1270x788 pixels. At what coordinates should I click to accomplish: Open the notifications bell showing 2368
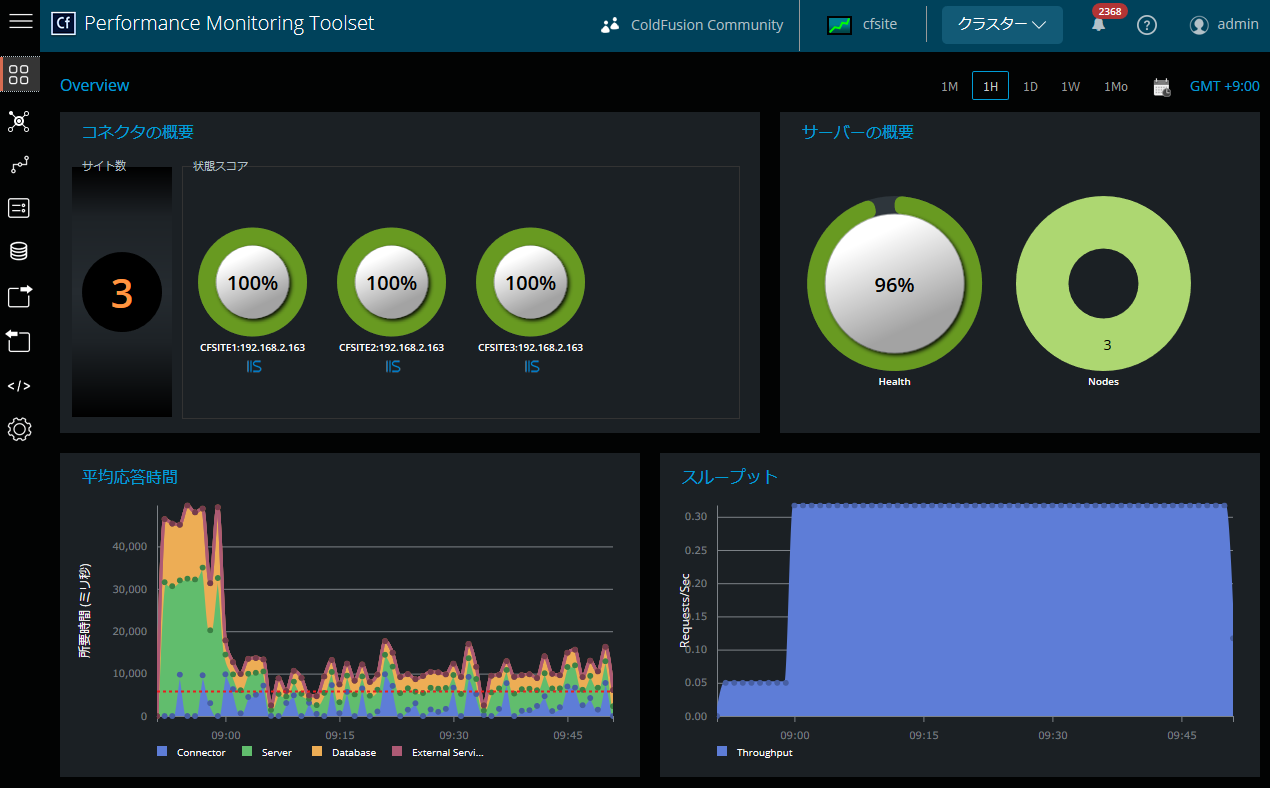pos(1099,25)
